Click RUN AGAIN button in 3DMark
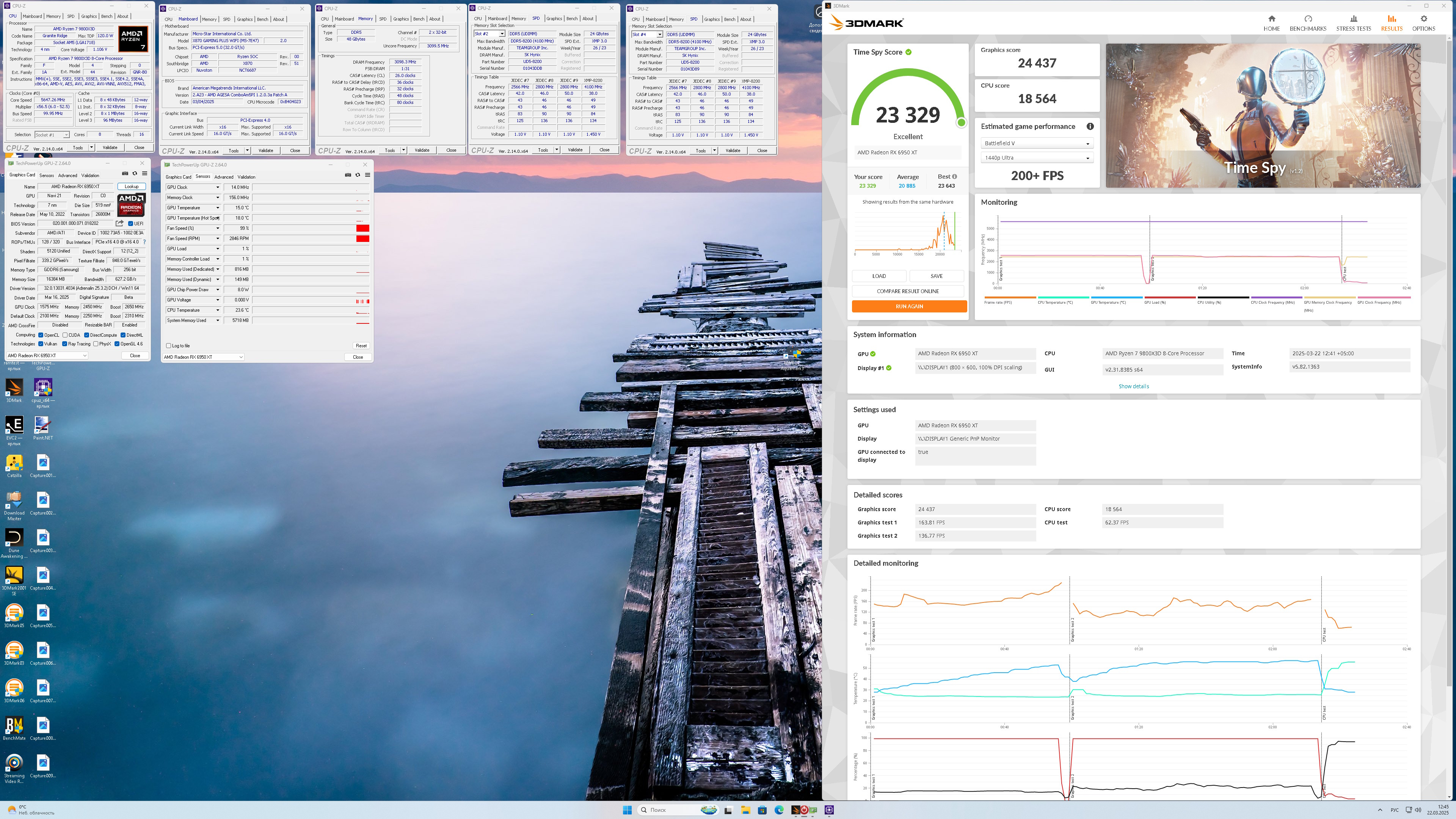 pyautogui.click(x=909, y=306)
